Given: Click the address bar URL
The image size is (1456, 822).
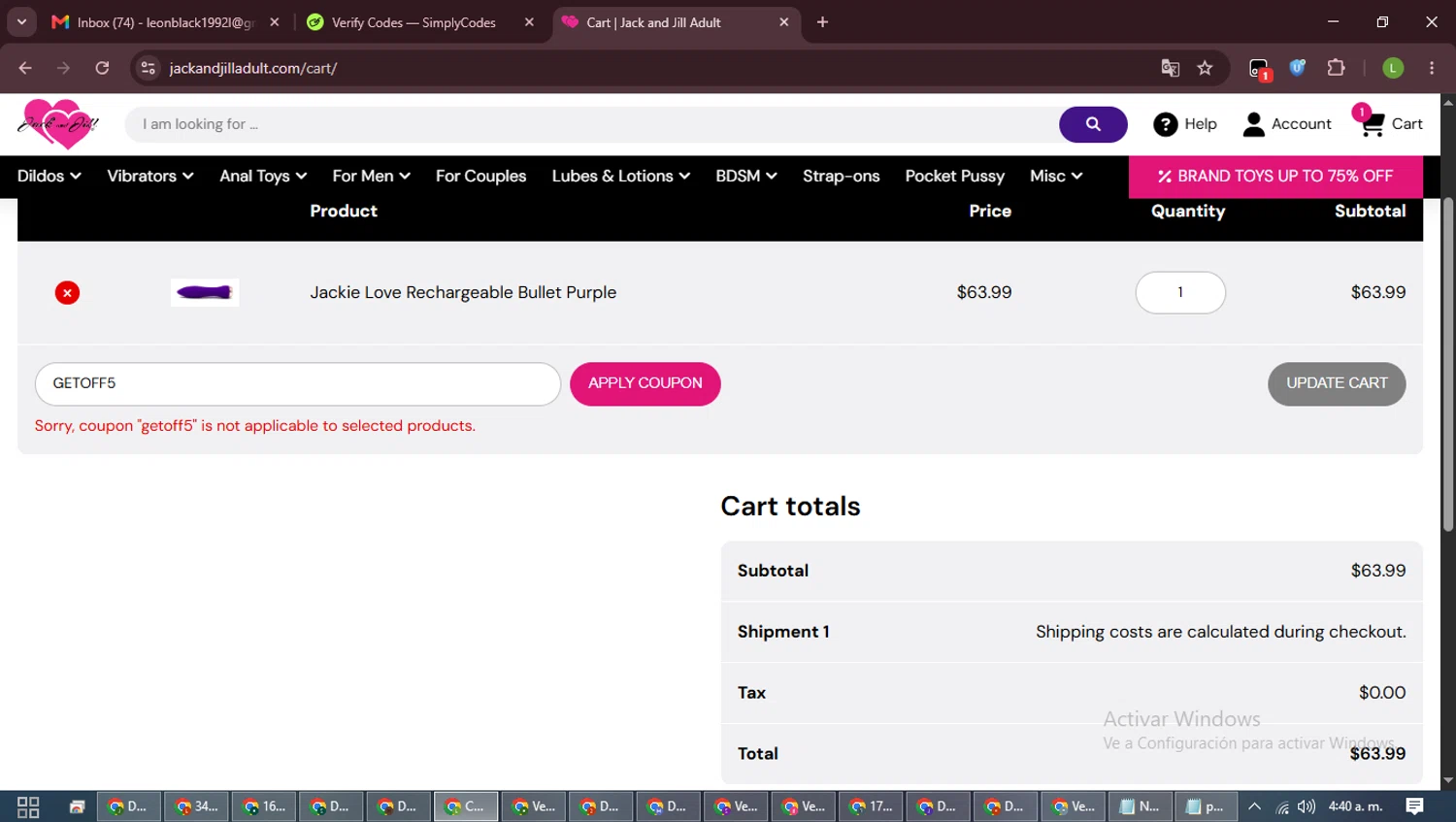Looking at the screenshot, I should pyautogui.click(x=252, y=68).
